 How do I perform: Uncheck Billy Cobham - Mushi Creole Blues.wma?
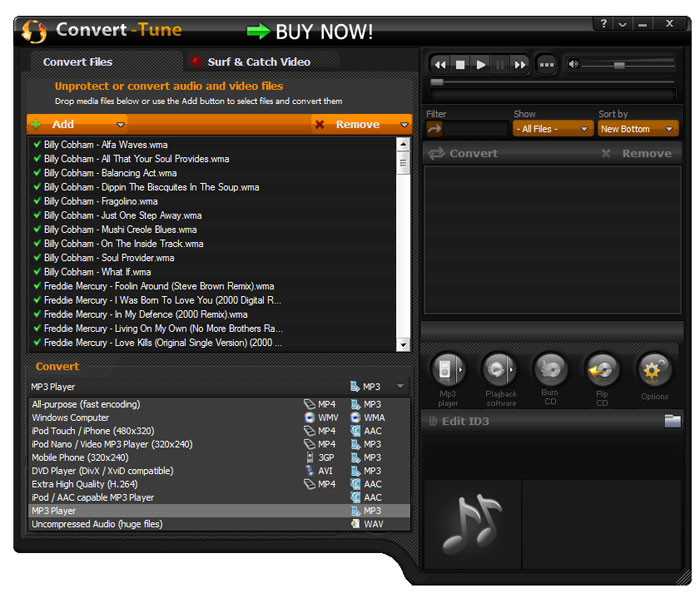click(38, 229)
